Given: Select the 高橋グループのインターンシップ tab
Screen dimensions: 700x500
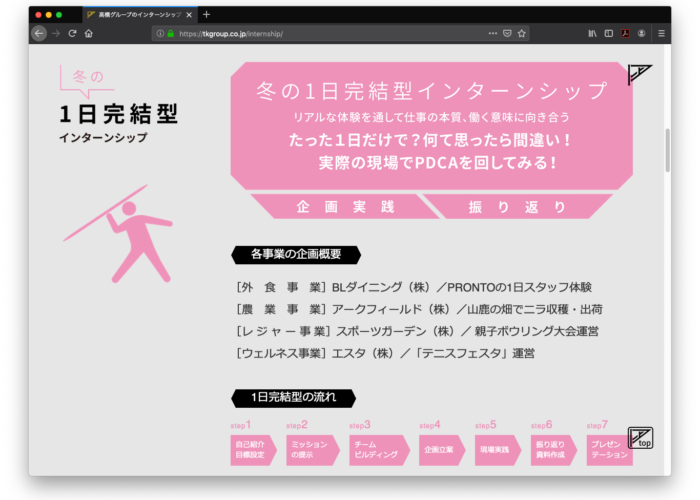Looking at the screenshot, I should click(x=135, y=15).
